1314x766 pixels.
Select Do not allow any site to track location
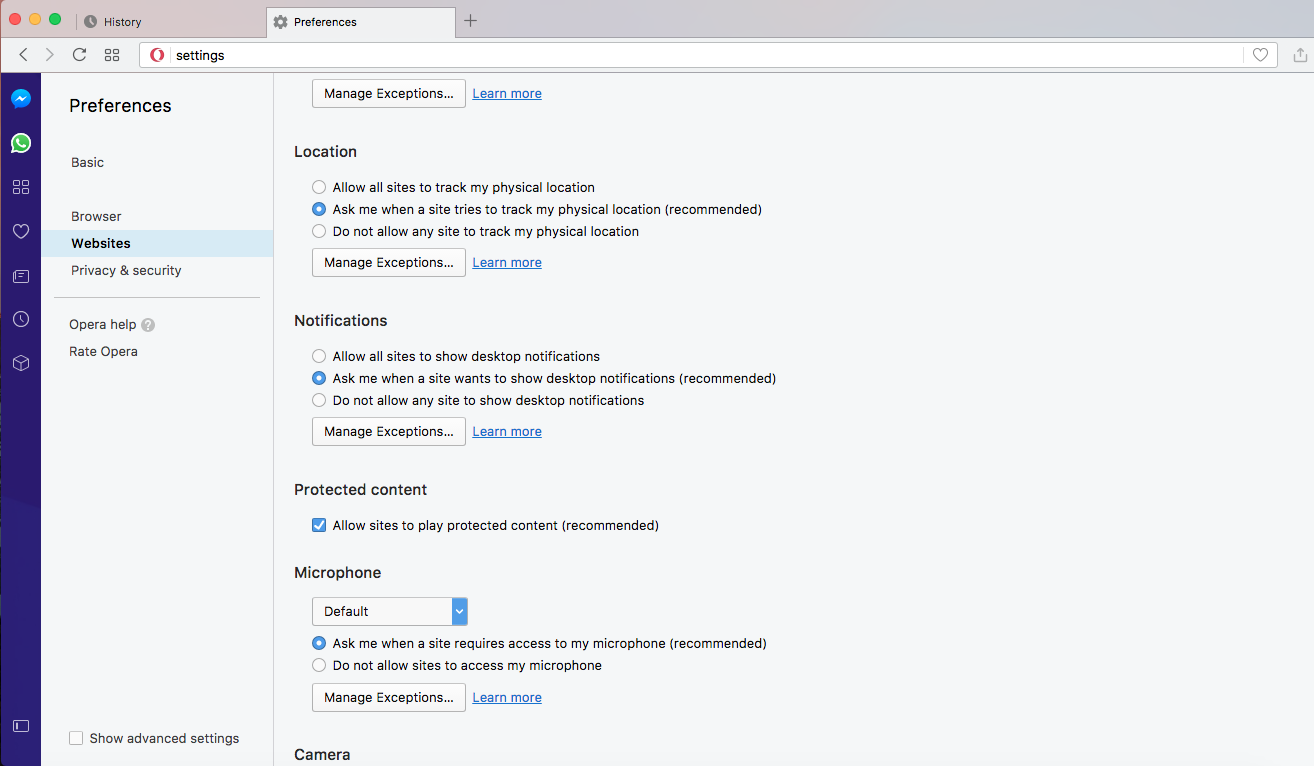tap(319, 231)
